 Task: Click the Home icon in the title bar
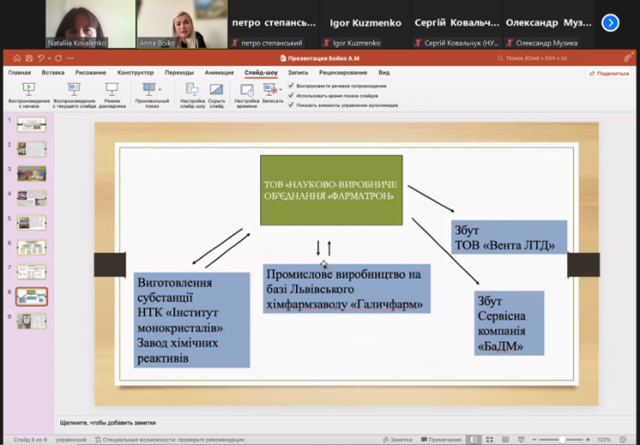click(17, 58)
